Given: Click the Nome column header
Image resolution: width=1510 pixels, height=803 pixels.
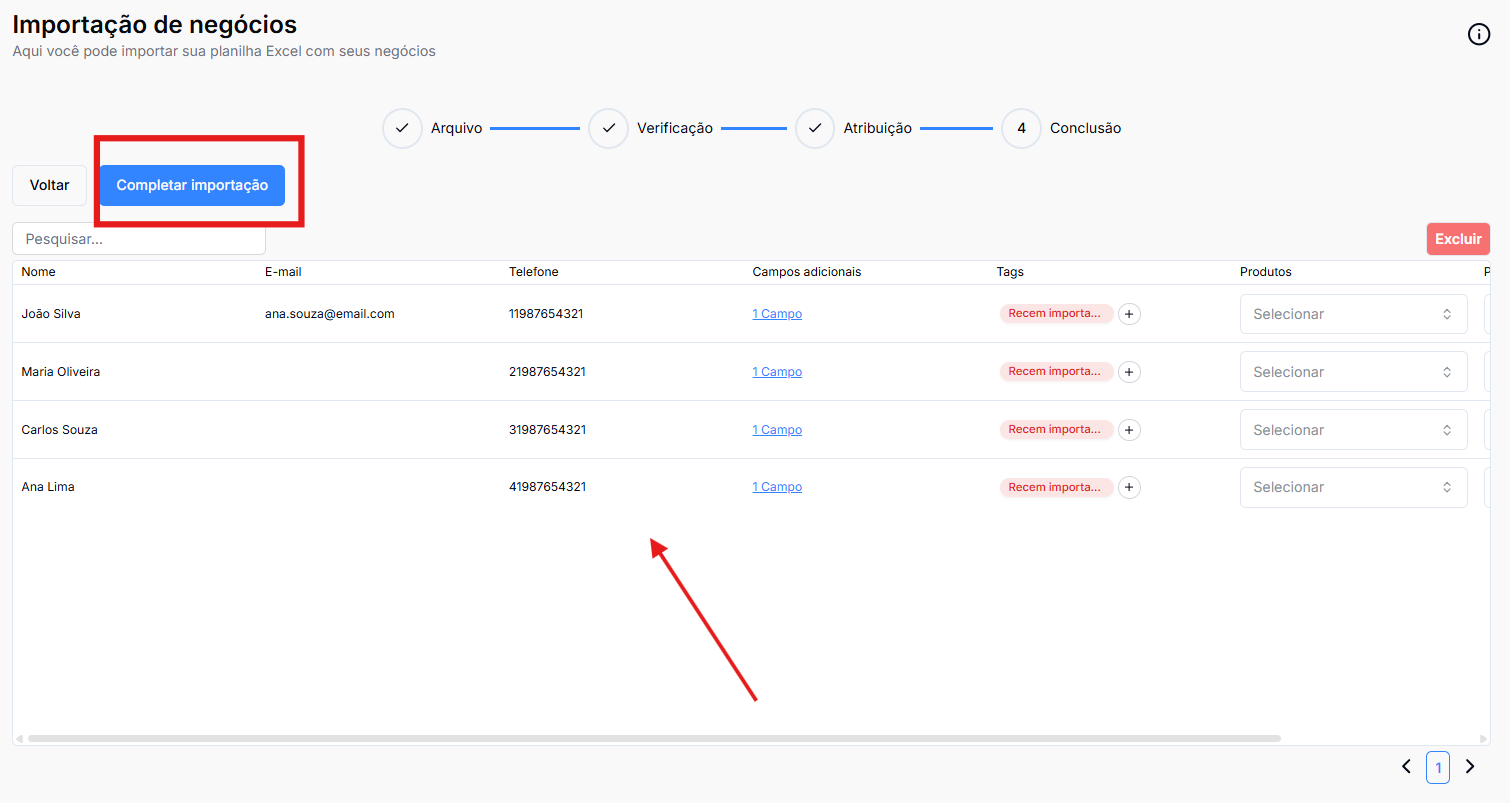Looking at the screenshot, I should coord(39,272).
